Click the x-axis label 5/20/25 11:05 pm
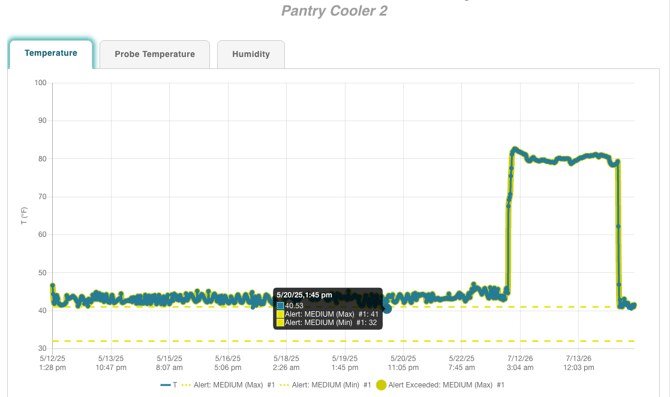Image resolution: width=670 pixels, height=397 pixels. click(403, 363)
